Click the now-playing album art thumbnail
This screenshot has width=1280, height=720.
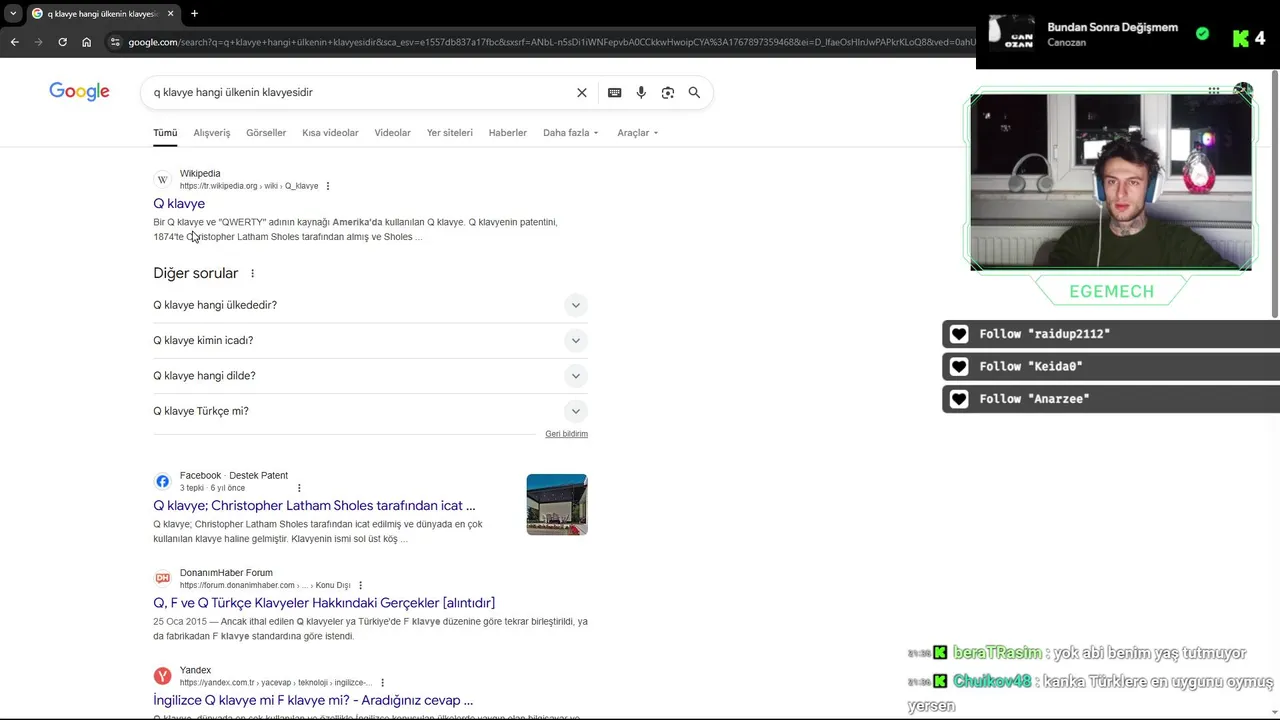(x=1012, y=32)
